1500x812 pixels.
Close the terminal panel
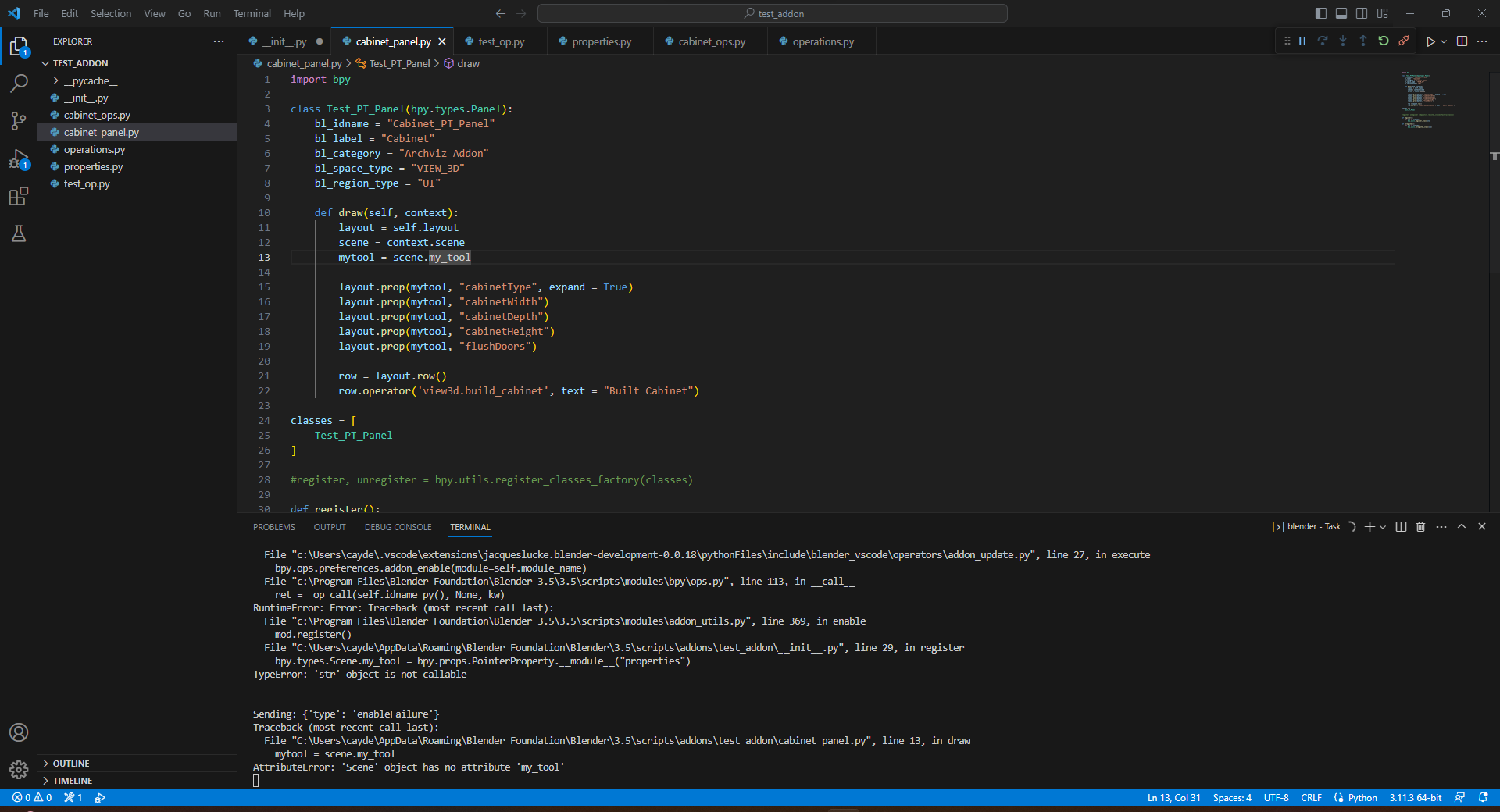(1482, 527)
